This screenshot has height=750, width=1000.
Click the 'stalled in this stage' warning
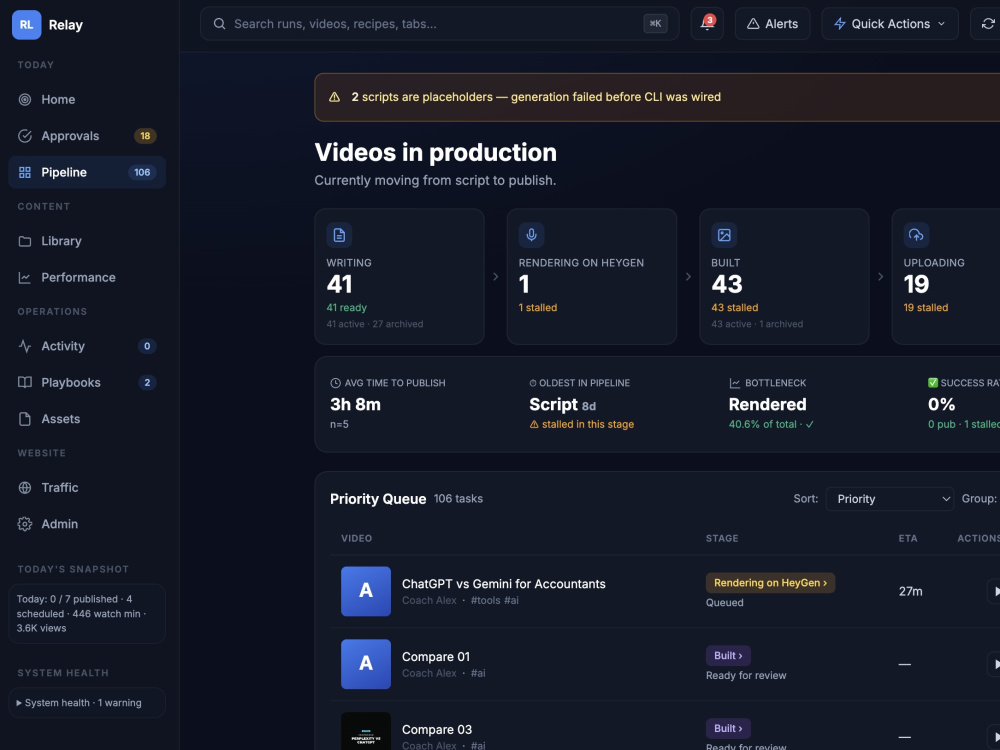click(x=582, y=424)
